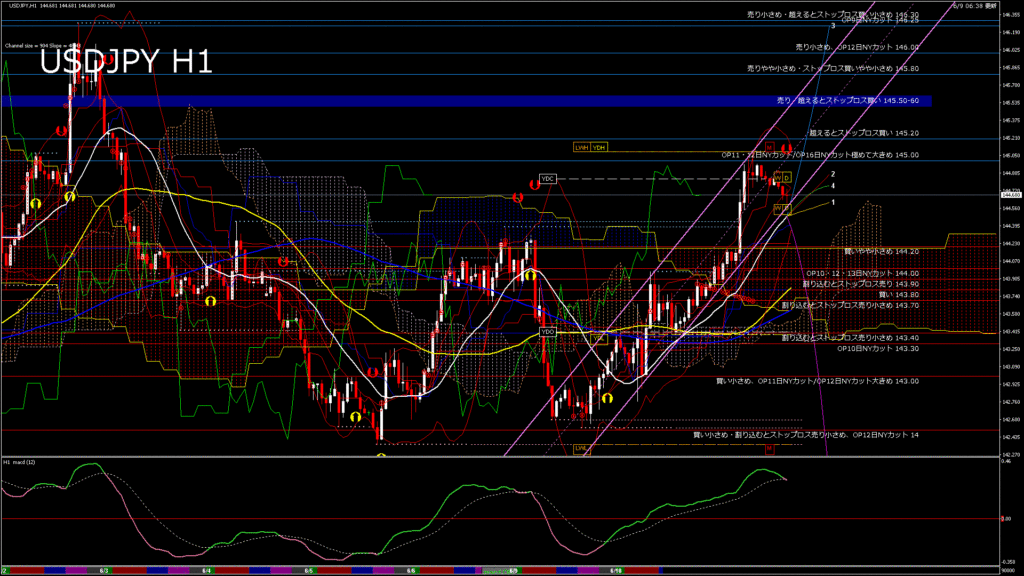Click the H1 macd (12) indicator label
This screenshot has width=1024, height=576.
[x=20, y=462]
